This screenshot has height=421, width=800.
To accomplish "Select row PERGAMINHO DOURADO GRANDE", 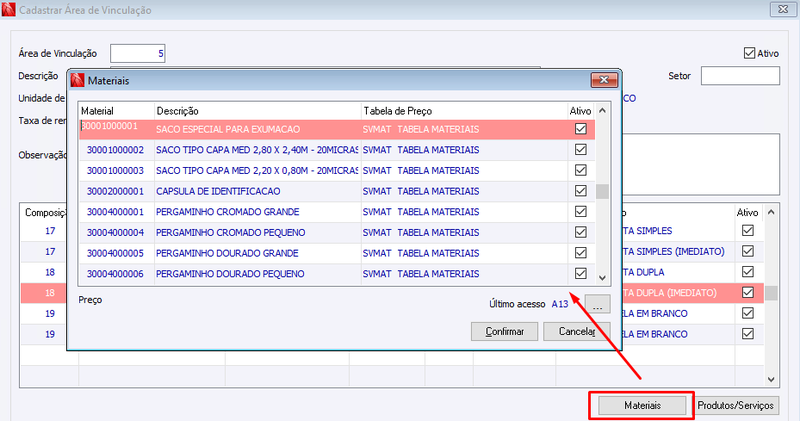I will click(x=337, y=253).
